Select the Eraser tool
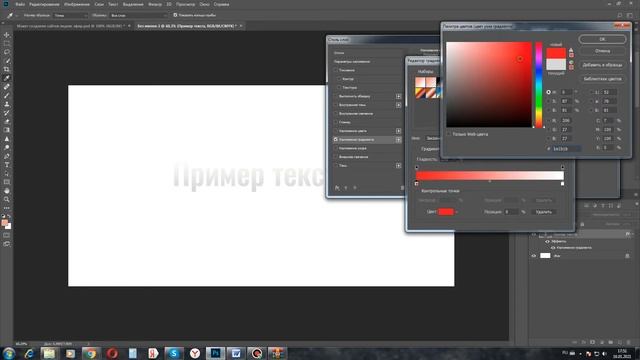This screenshot has height=360, width=640. click(7, 121)
